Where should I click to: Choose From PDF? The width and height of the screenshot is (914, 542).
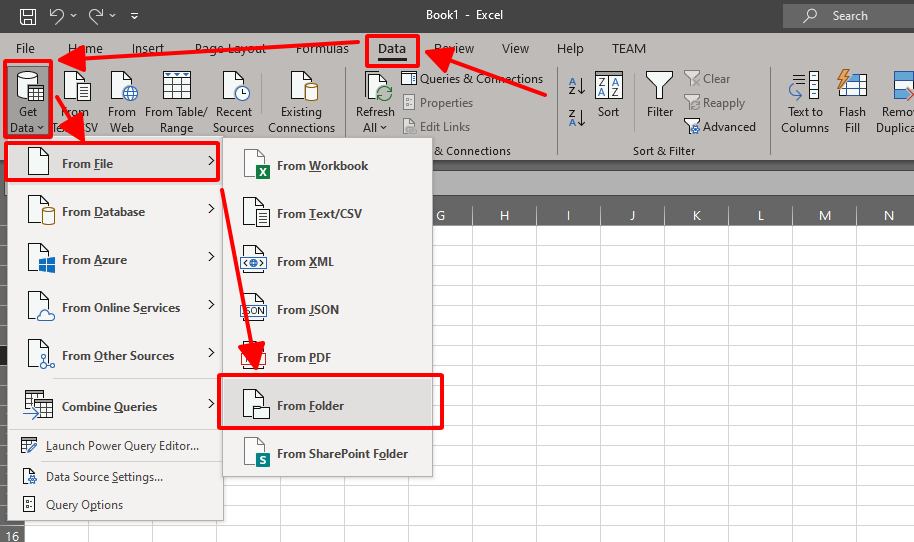(328, 357)
